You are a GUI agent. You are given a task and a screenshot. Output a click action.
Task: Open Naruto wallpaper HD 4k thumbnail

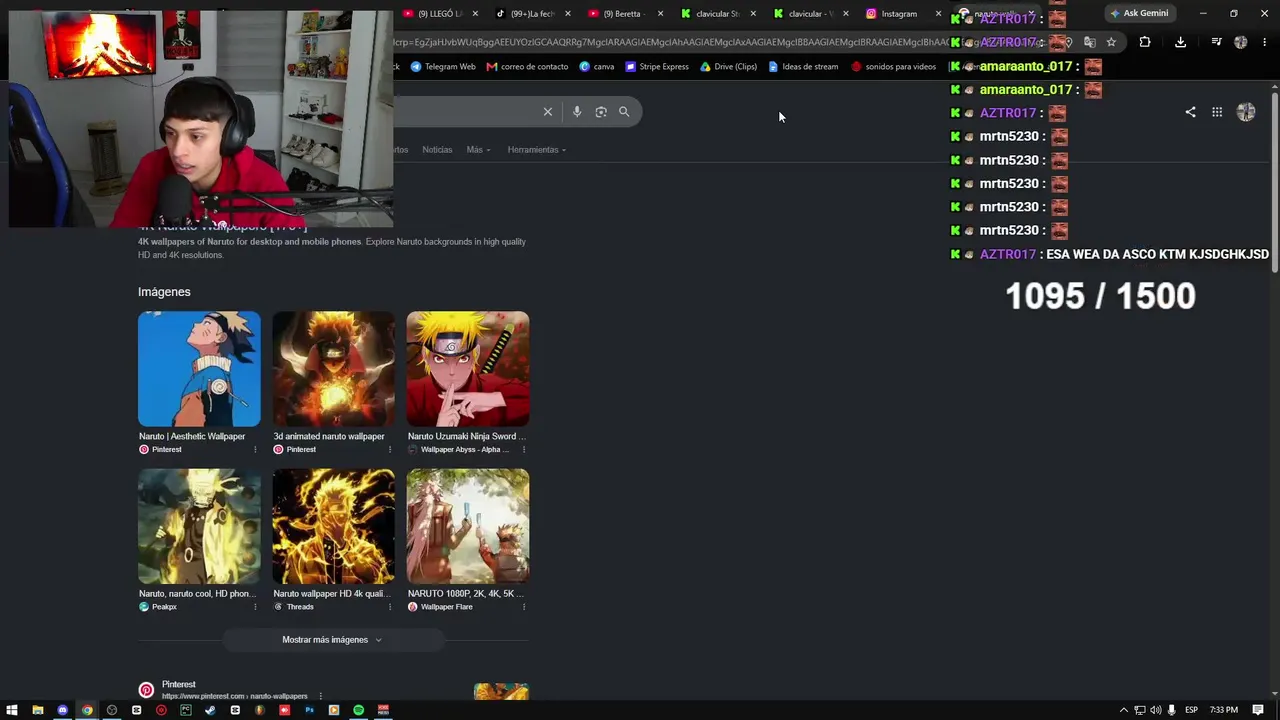point(333,526)
